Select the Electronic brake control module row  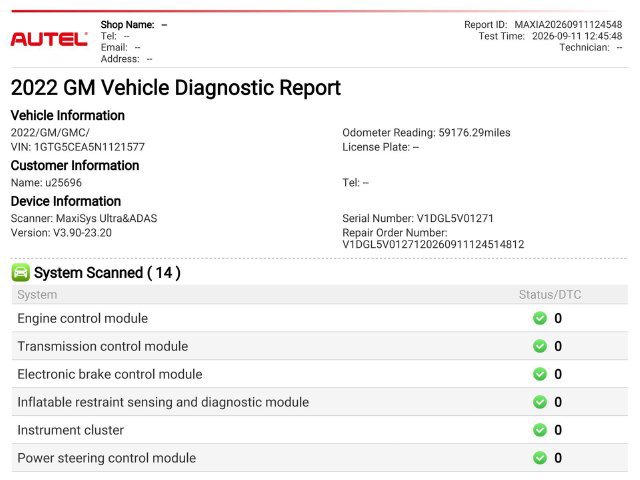pyautogui.click(x=320, y=374)
